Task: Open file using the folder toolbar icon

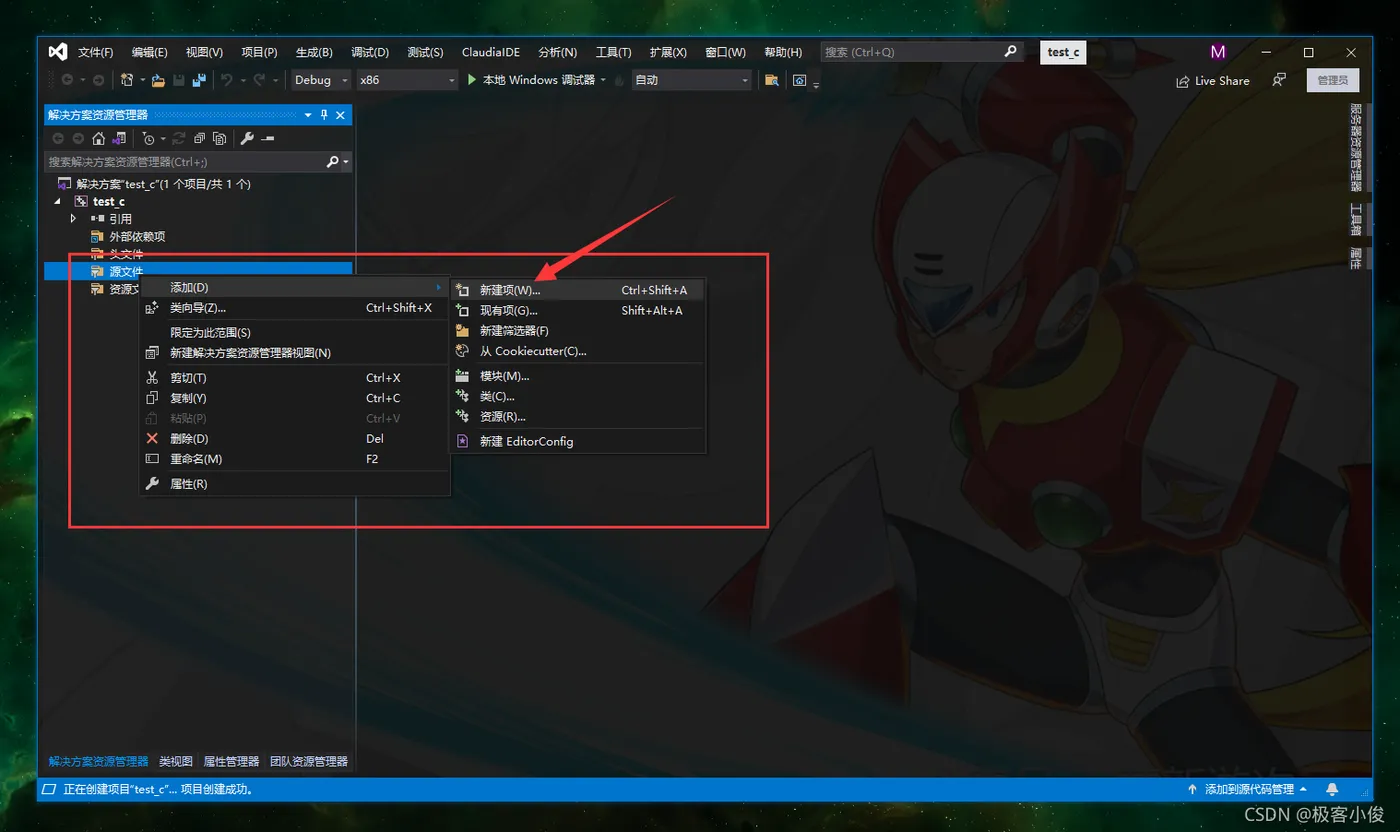Action: tap(159, 80)
